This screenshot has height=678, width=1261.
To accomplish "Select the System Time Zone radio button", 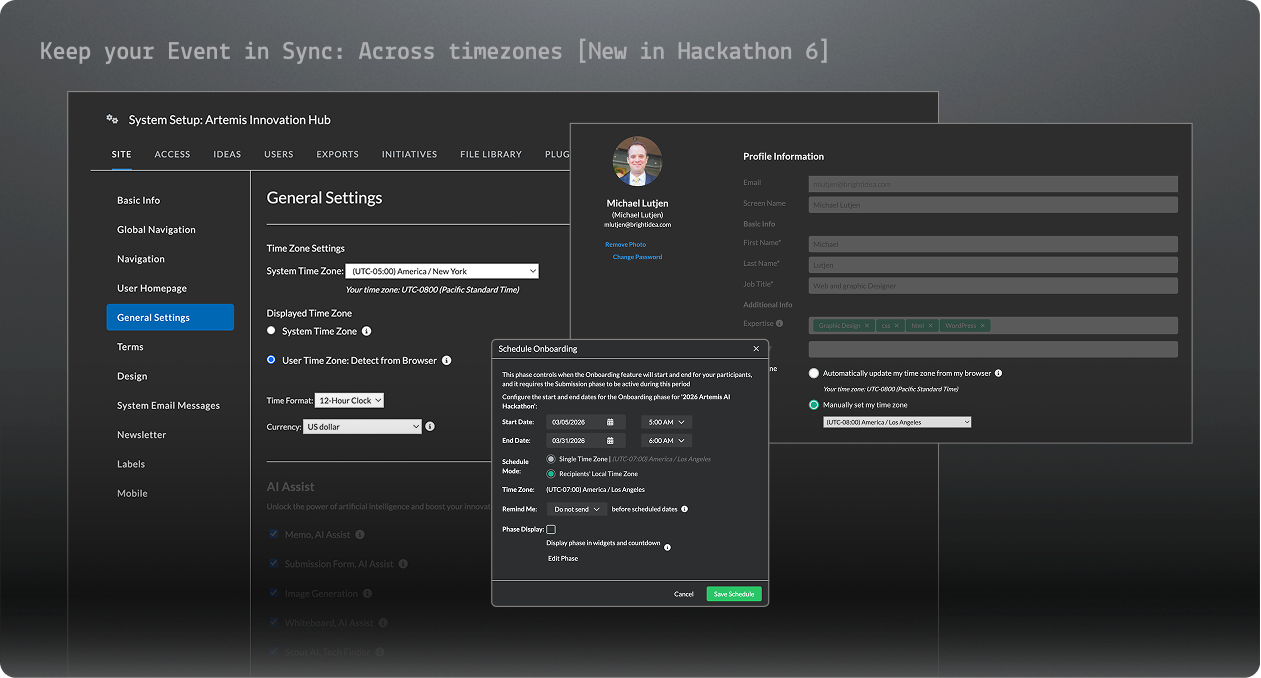I will pos(271,331).
